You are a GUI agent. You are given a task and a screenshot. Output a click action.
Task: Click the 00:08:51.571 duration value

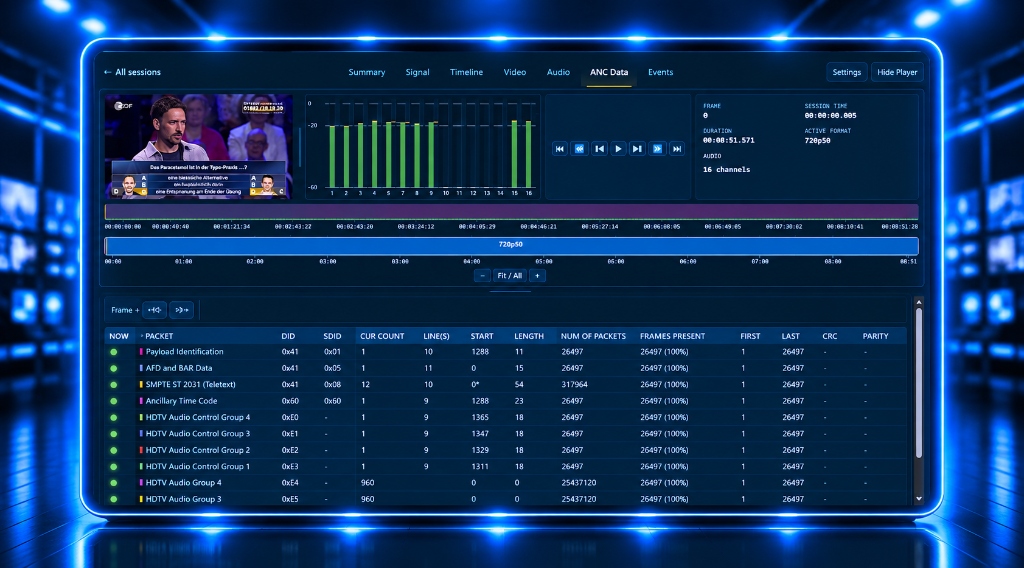point(728,140)
